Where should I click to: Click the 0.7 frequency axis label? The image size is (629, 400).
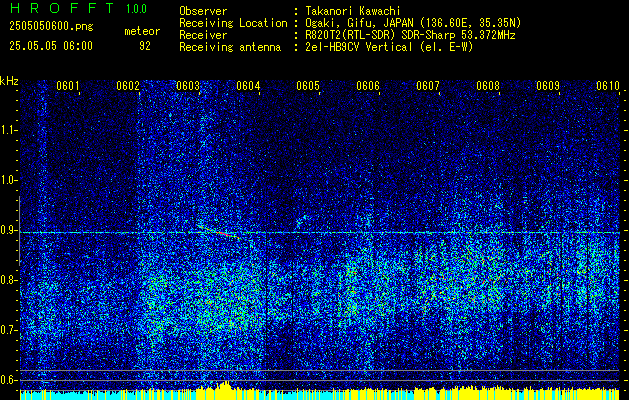7,330
